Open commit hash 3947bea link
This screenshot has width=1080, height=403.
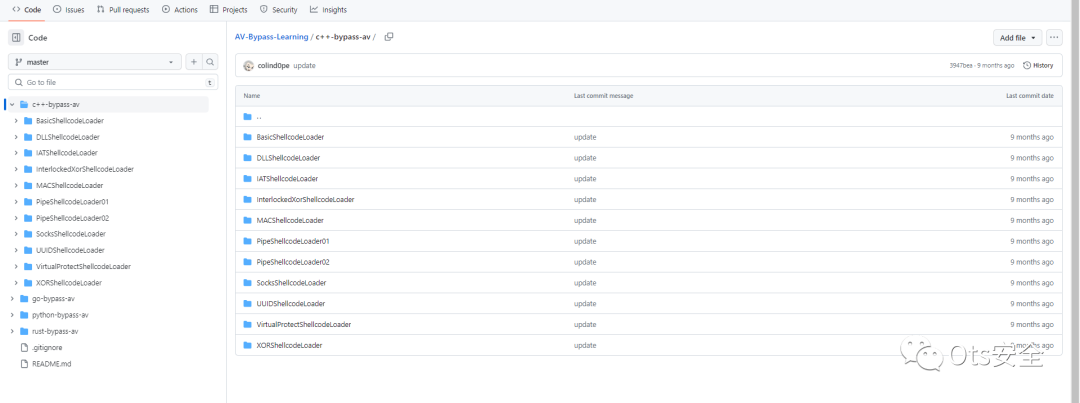pyautogui.click(x=961, y=65)
